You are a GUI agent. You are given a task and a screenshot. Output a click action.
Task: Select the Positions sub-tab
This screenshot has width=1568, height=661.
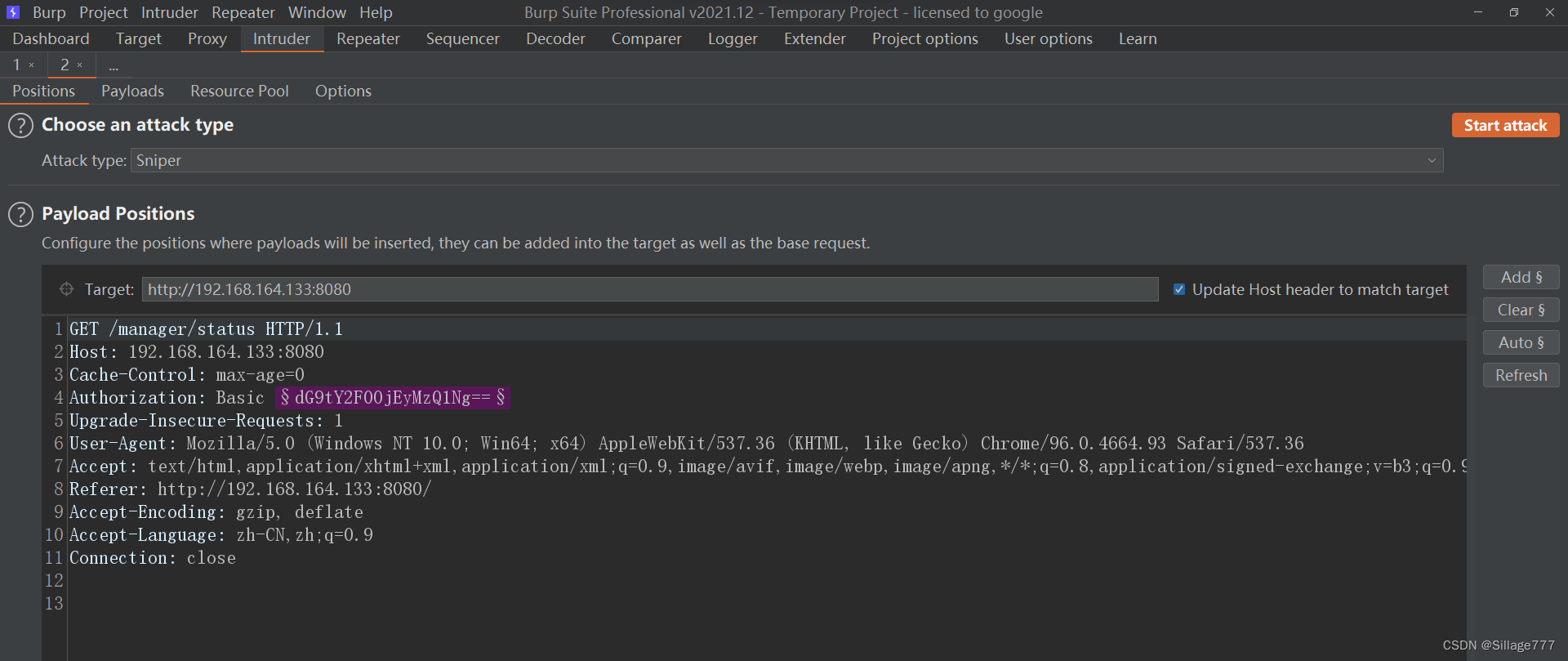coord(44,91)
